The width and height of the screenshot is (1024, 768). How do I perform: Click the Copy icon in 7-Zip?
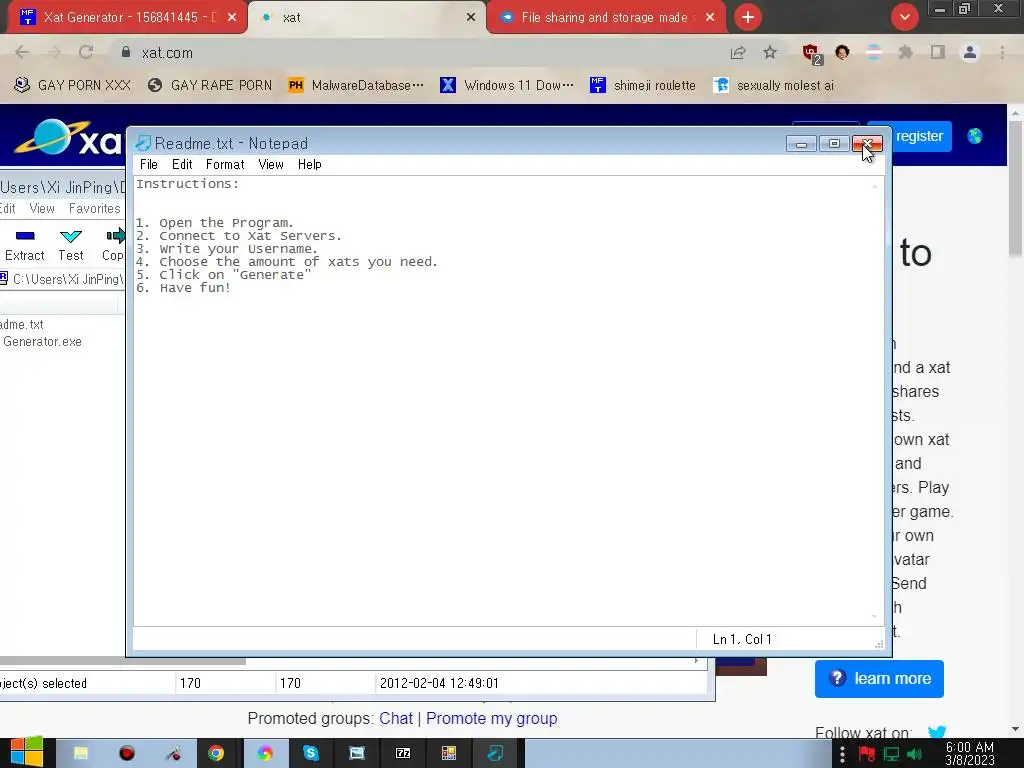[113, 245]
